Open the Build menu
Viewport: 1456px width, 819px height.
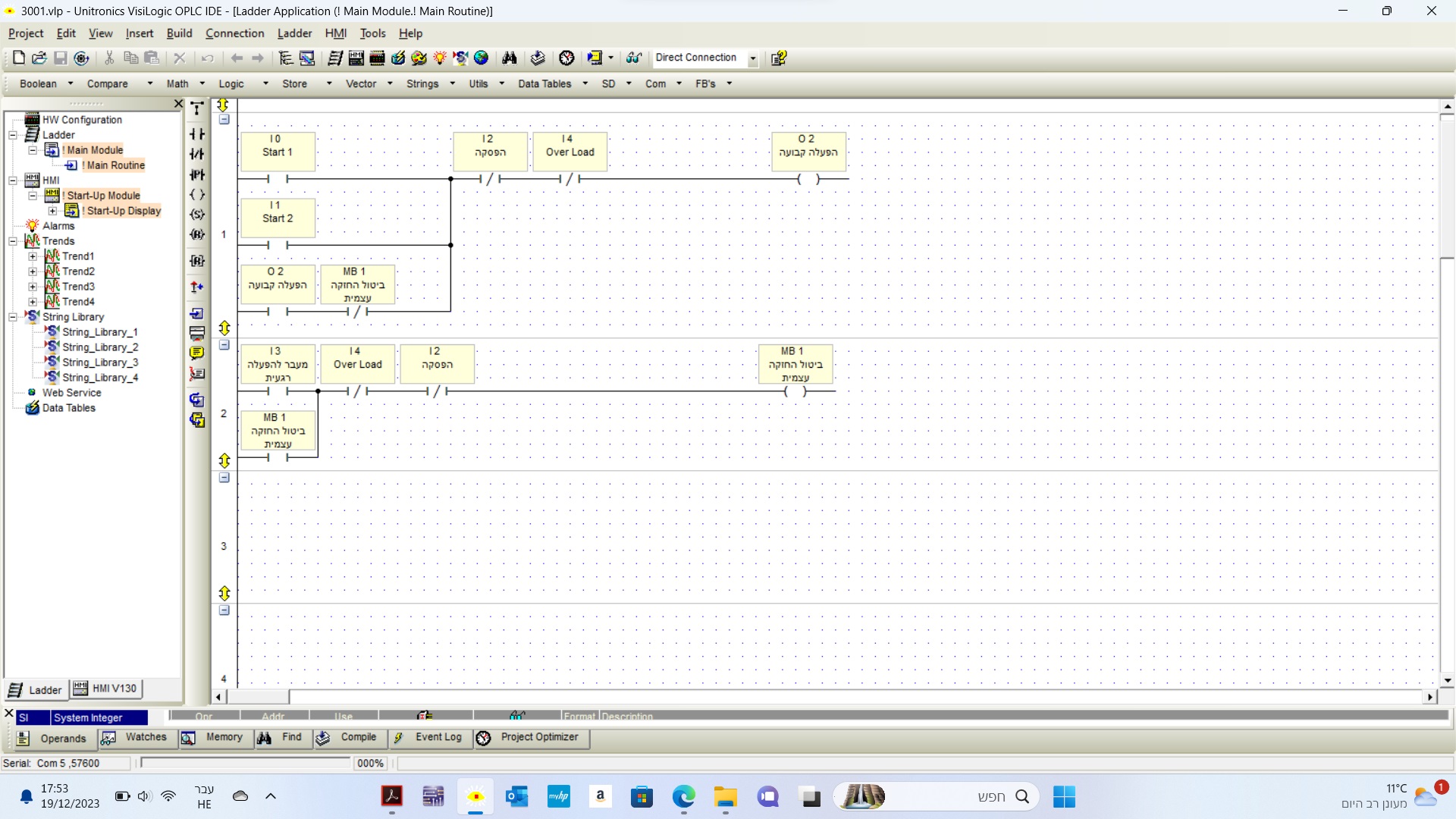tap(179, 33)
